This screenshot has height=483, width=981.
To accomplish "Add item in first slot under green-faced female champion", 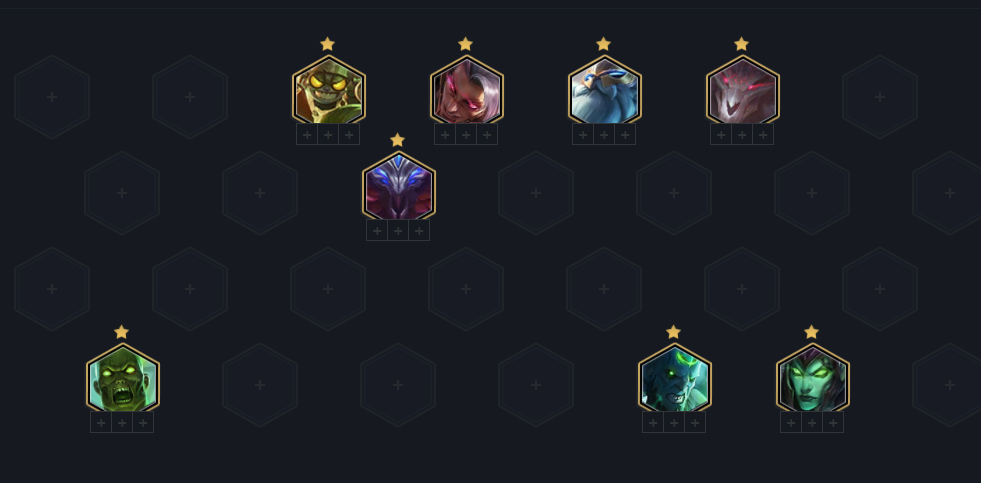I will point(791,422).
